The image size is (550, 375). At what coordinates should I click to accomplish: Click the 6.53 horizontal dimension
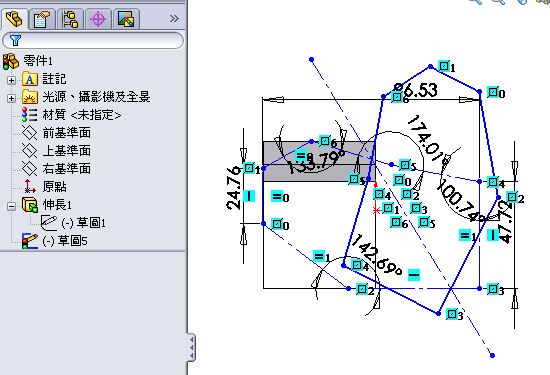417,91
